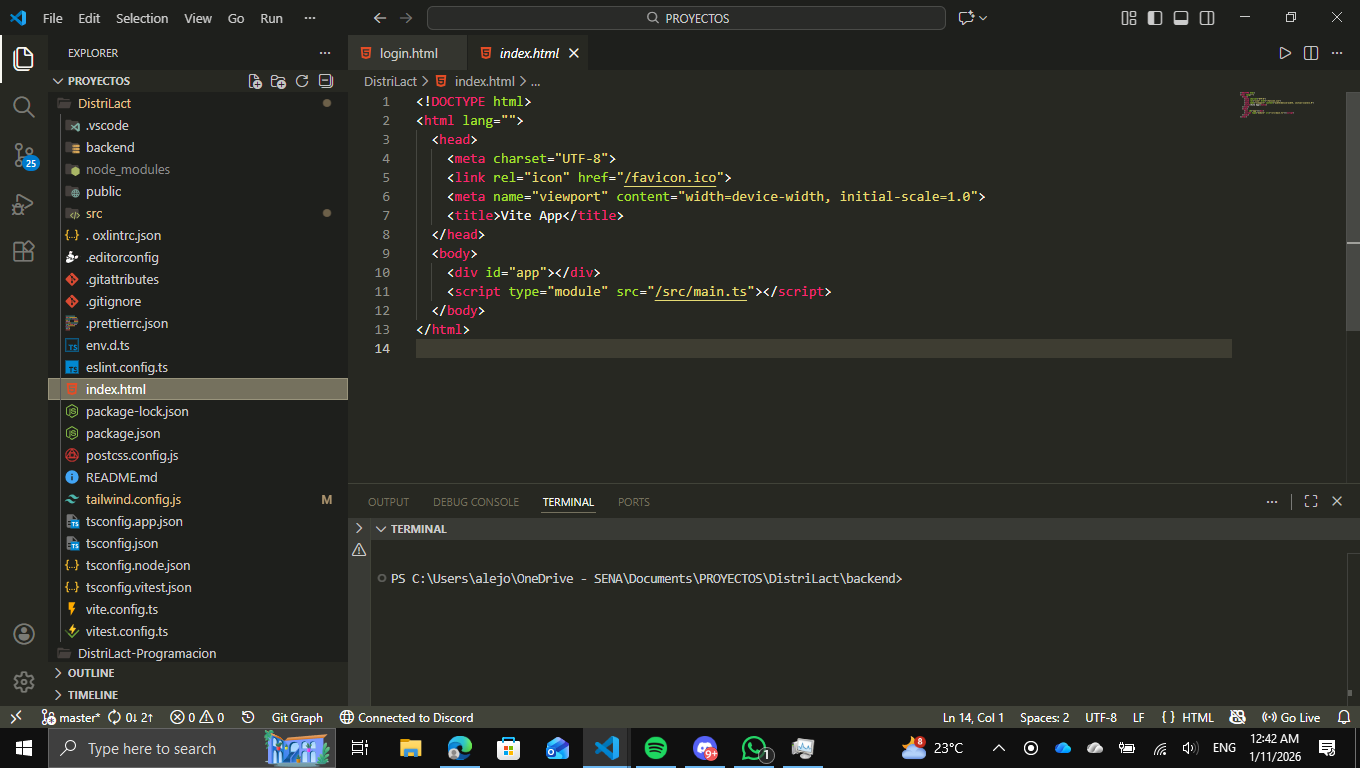The width and height of the screenshot is (1360, 768).
Task: Switch to the login.html tab
Action: pyautogui.click(x=408, y=53)
